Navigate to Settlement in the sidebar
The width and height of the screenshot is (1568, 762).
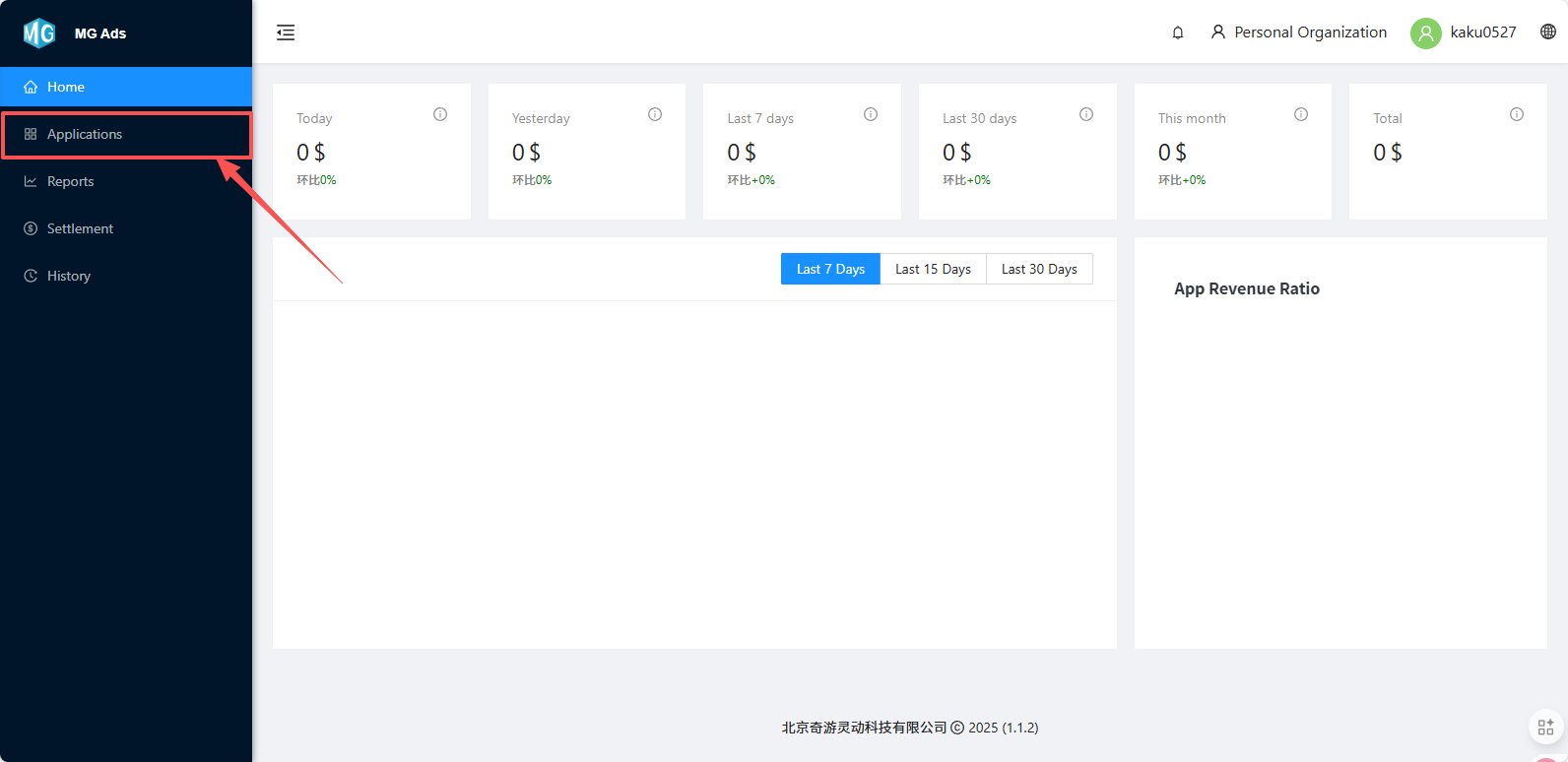point(80,228)
